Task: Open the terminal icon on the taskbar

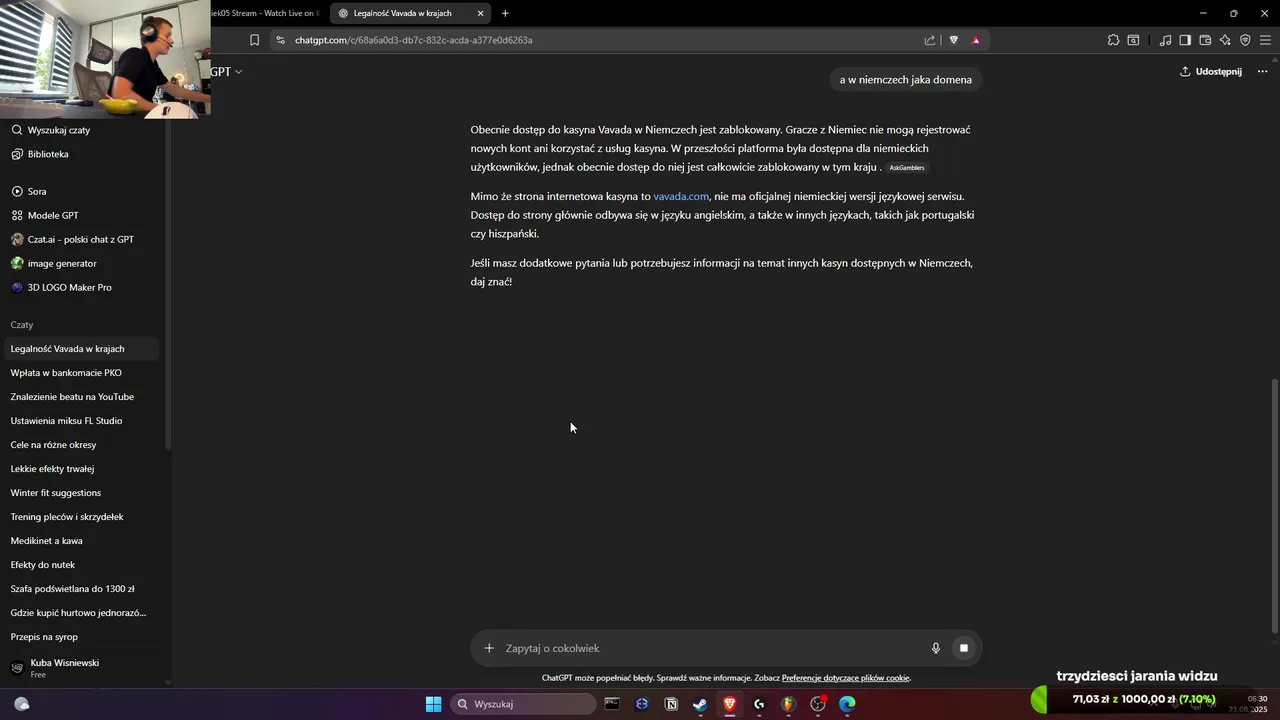Action: (x=612, y=704)
